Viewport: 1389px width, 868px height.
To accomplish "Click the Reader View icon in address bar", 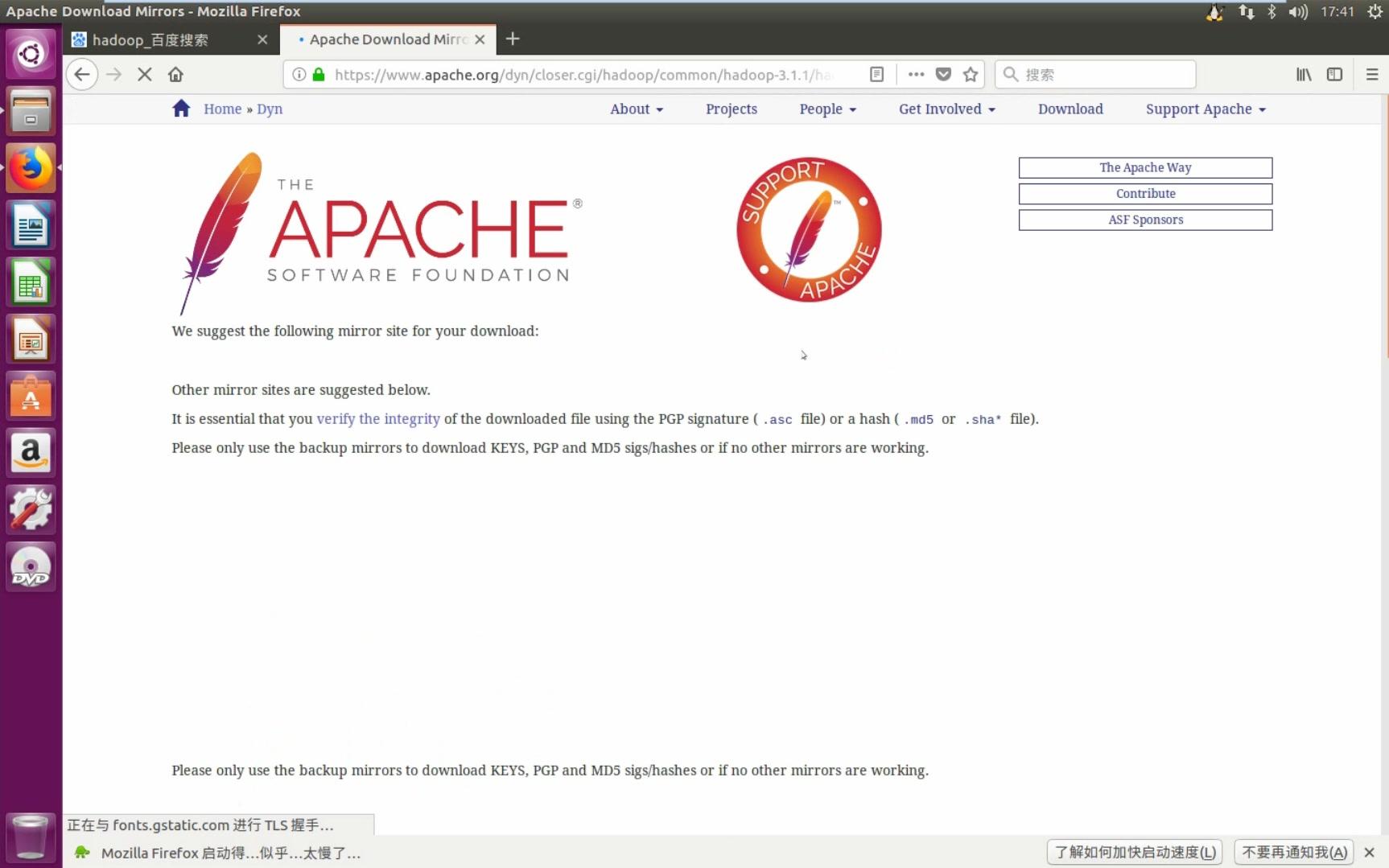I will 876,74.
